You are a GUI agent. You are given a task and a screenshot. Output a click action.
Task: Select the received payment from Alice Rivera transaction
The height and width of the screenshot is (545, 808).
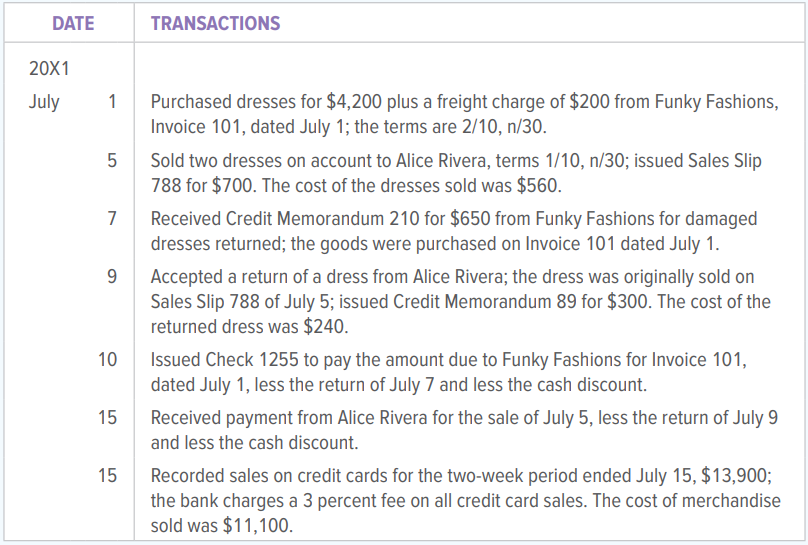coord(464,430)
